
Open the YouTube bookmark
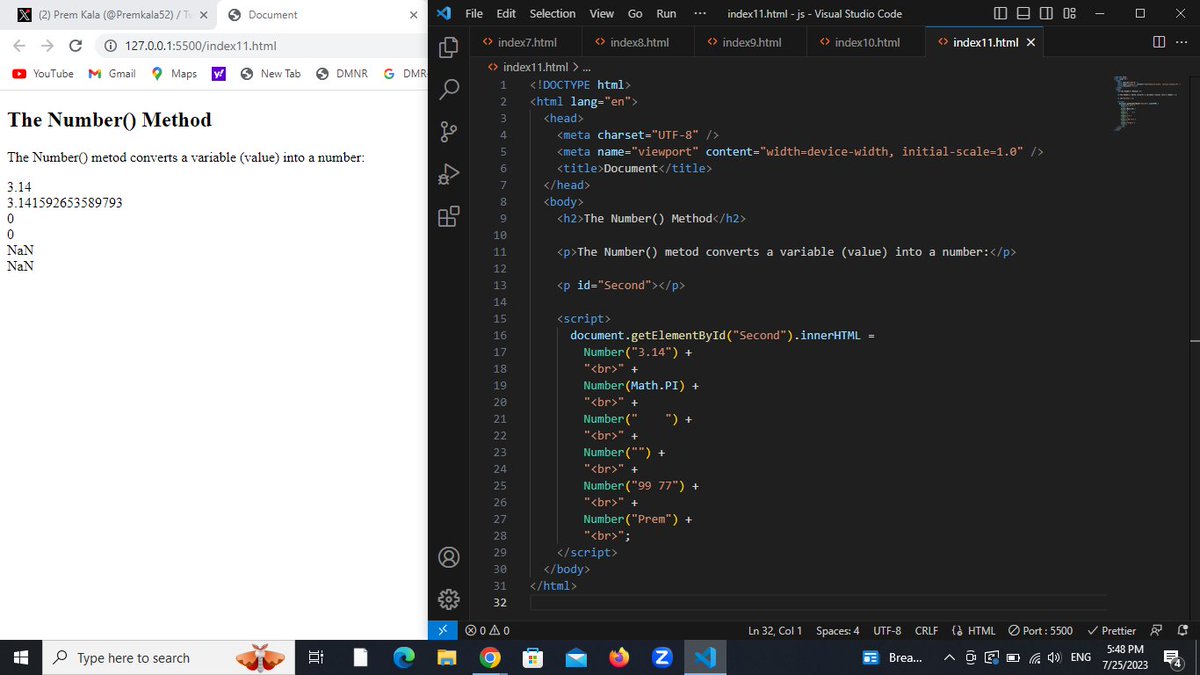pos(43,74)
